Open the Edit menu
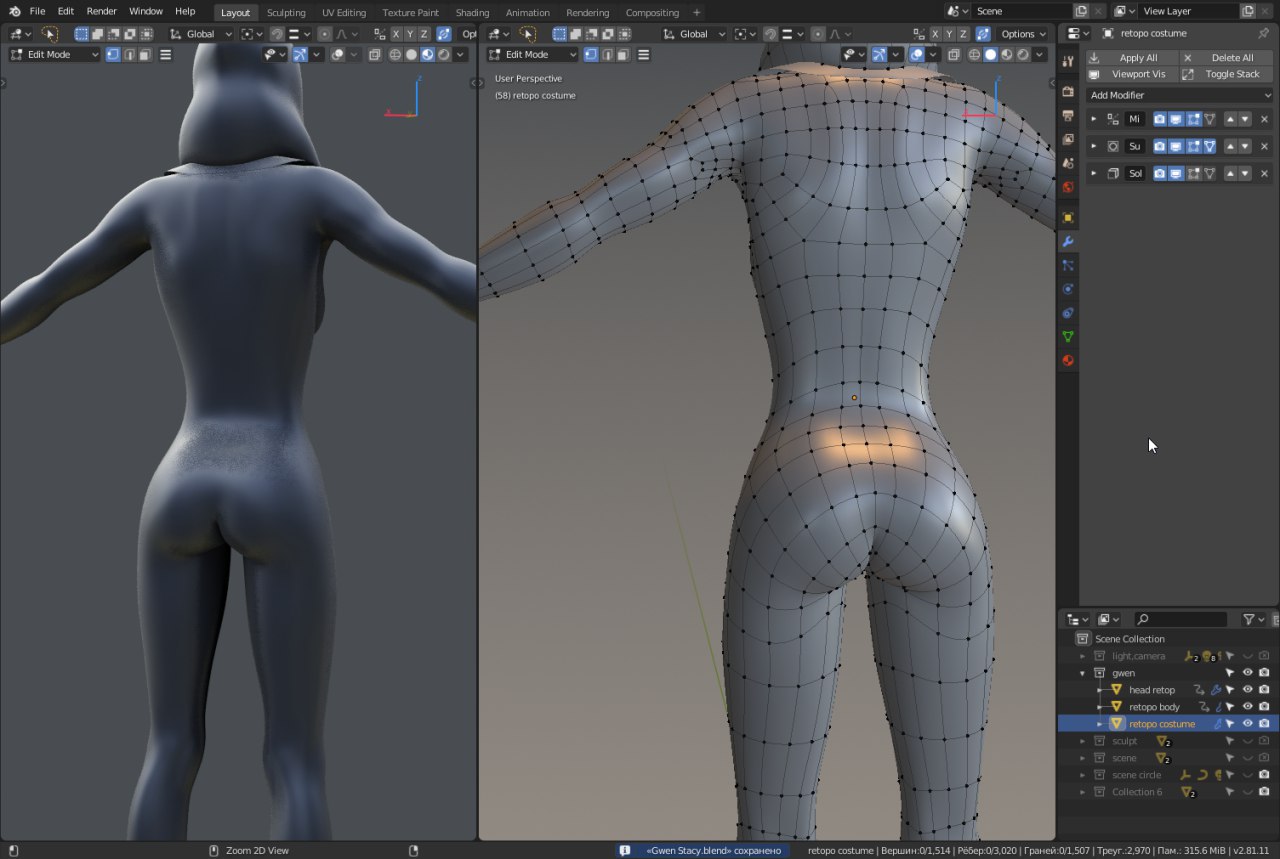 65,11
